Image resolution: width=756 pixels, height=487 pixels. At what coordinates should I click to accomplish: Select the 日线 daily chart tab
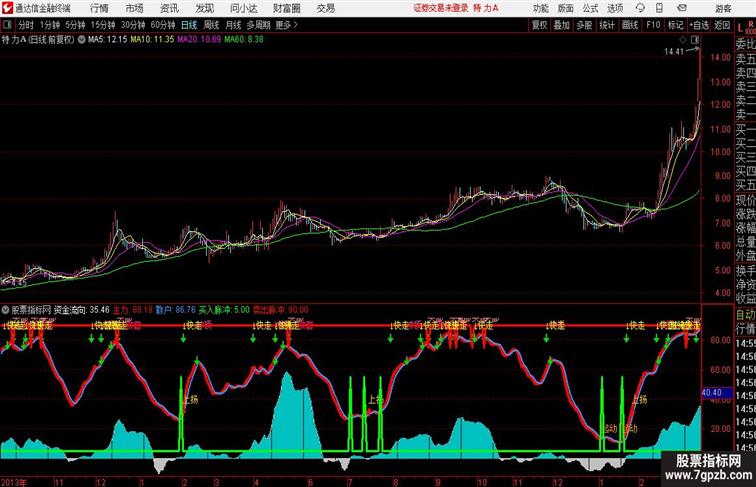click(189, 25)
